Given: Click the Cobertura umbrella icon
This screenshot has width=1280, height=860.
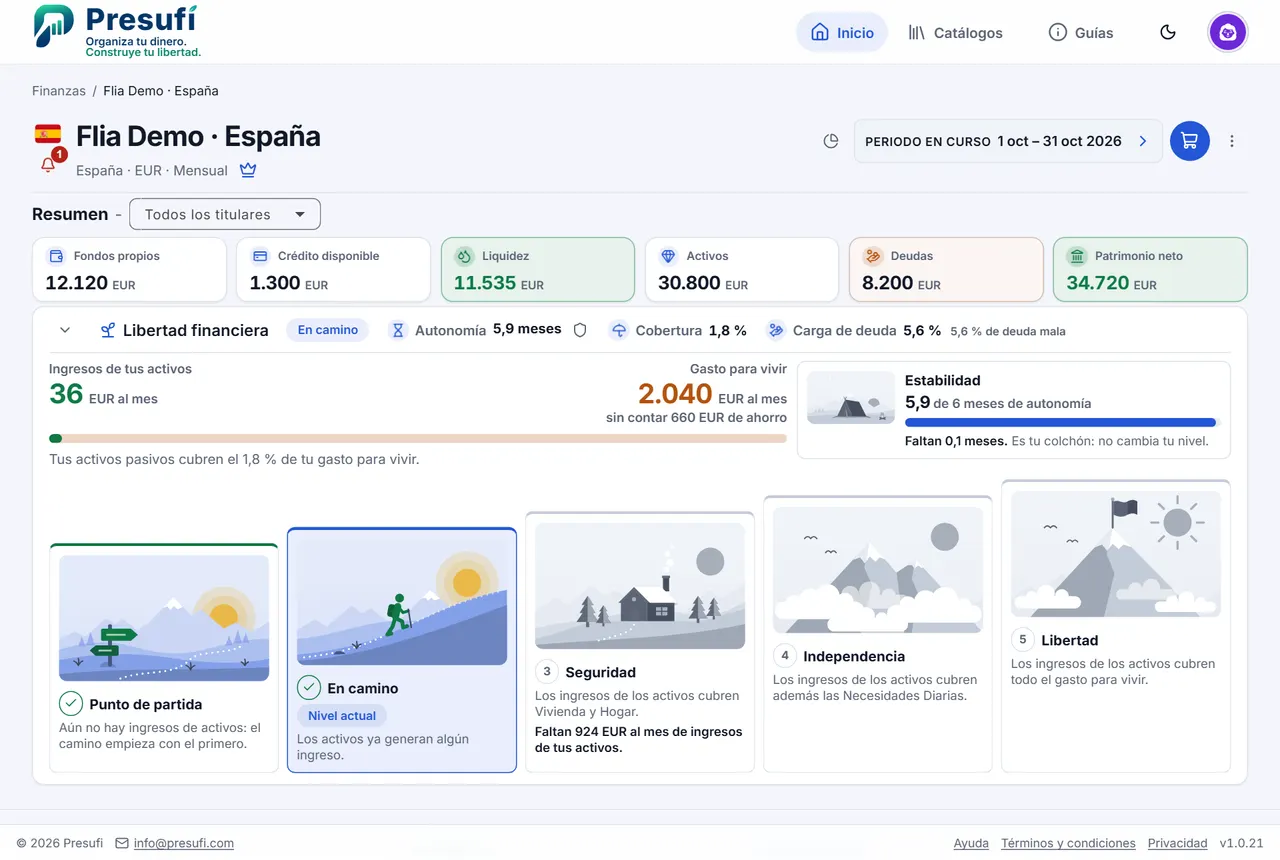Looking at the screenshot, I should [x=619, y=330].
